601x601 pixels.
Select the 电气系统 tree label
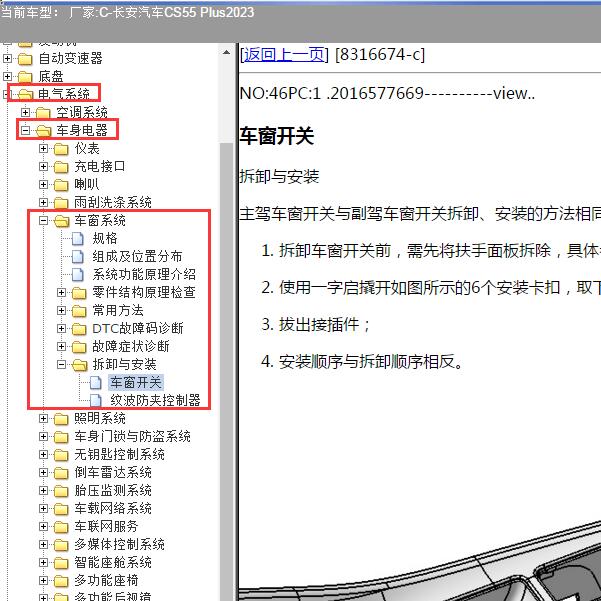pyautogui.click(x=64, y=94)
